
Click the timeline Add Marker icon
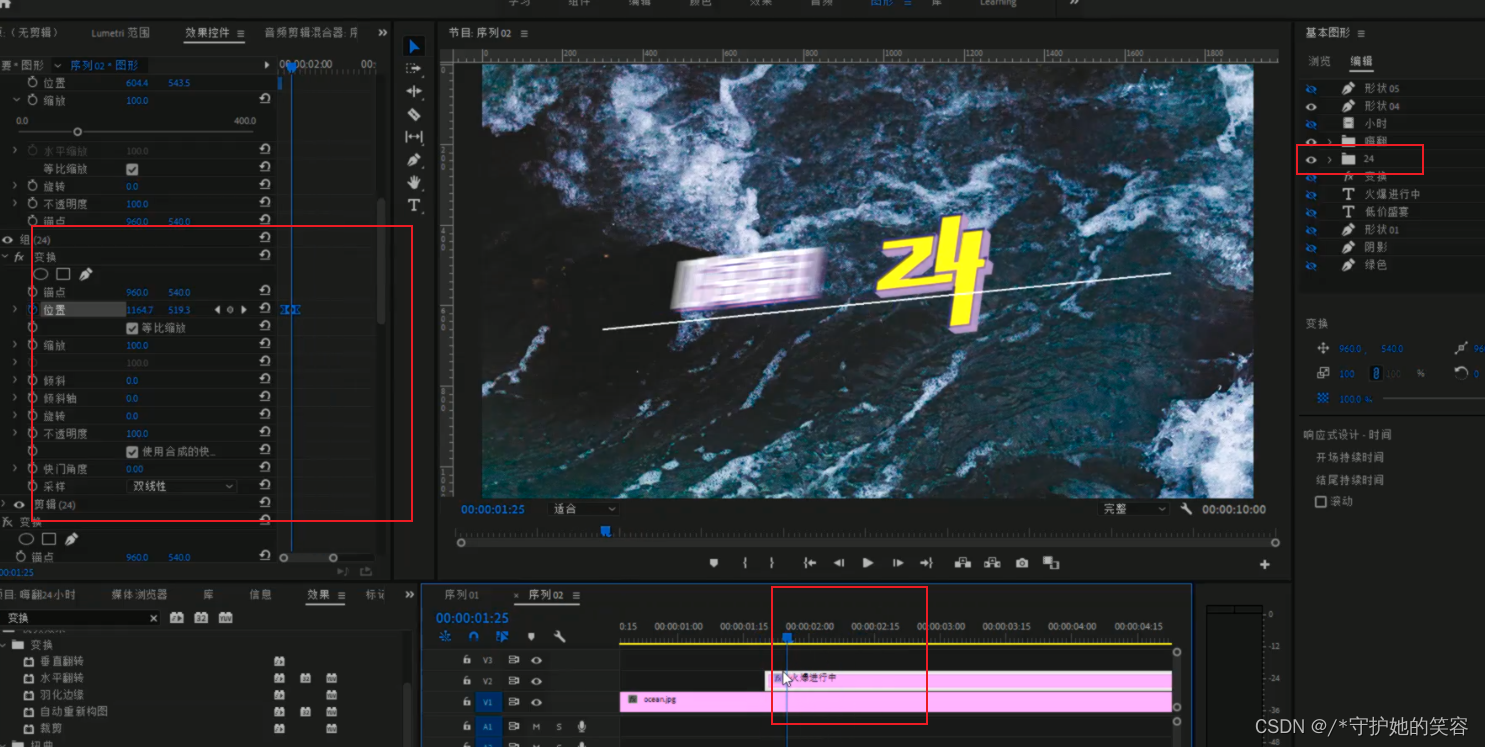click(x=531, y=636)
